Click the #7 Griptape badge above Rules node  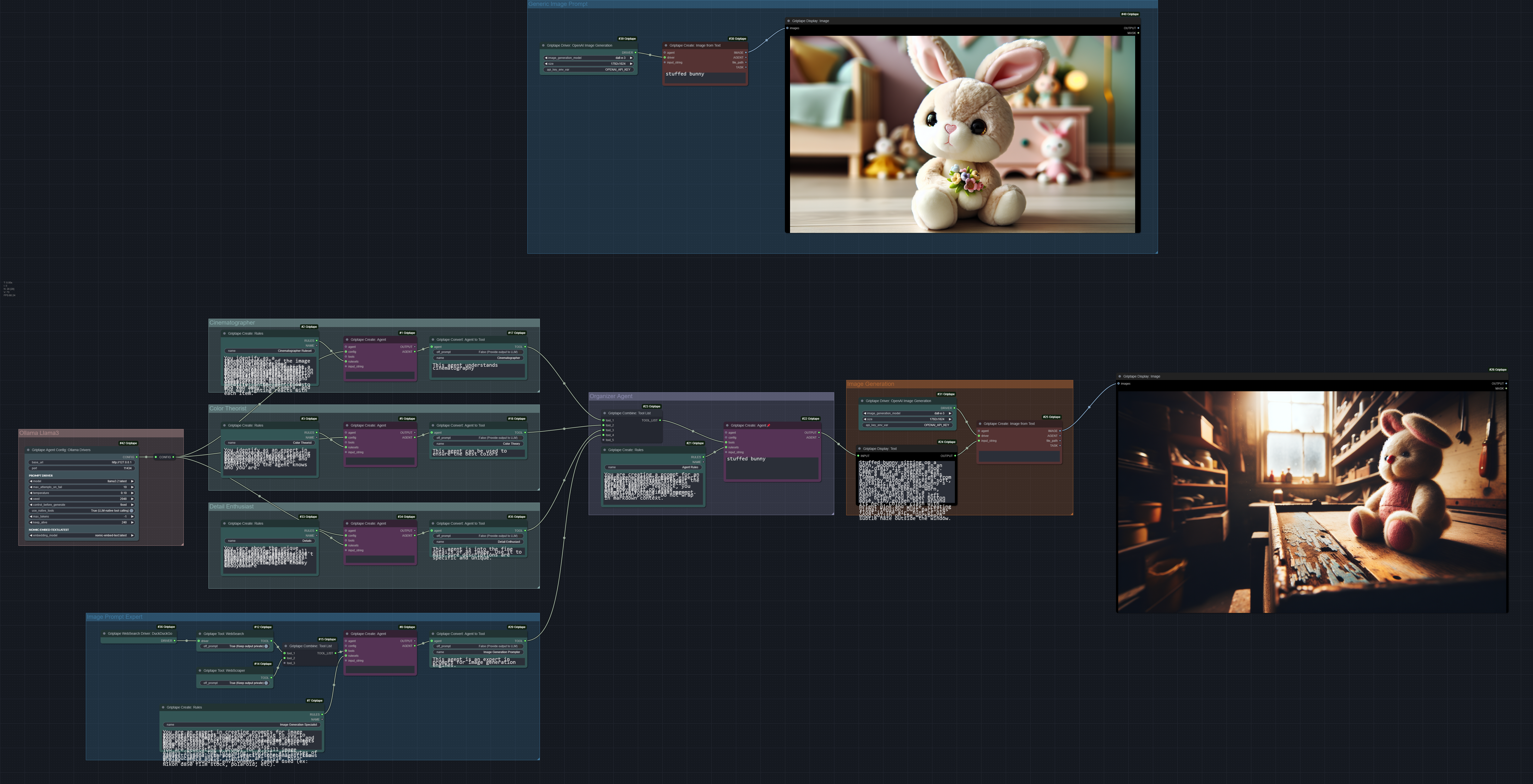314,701
